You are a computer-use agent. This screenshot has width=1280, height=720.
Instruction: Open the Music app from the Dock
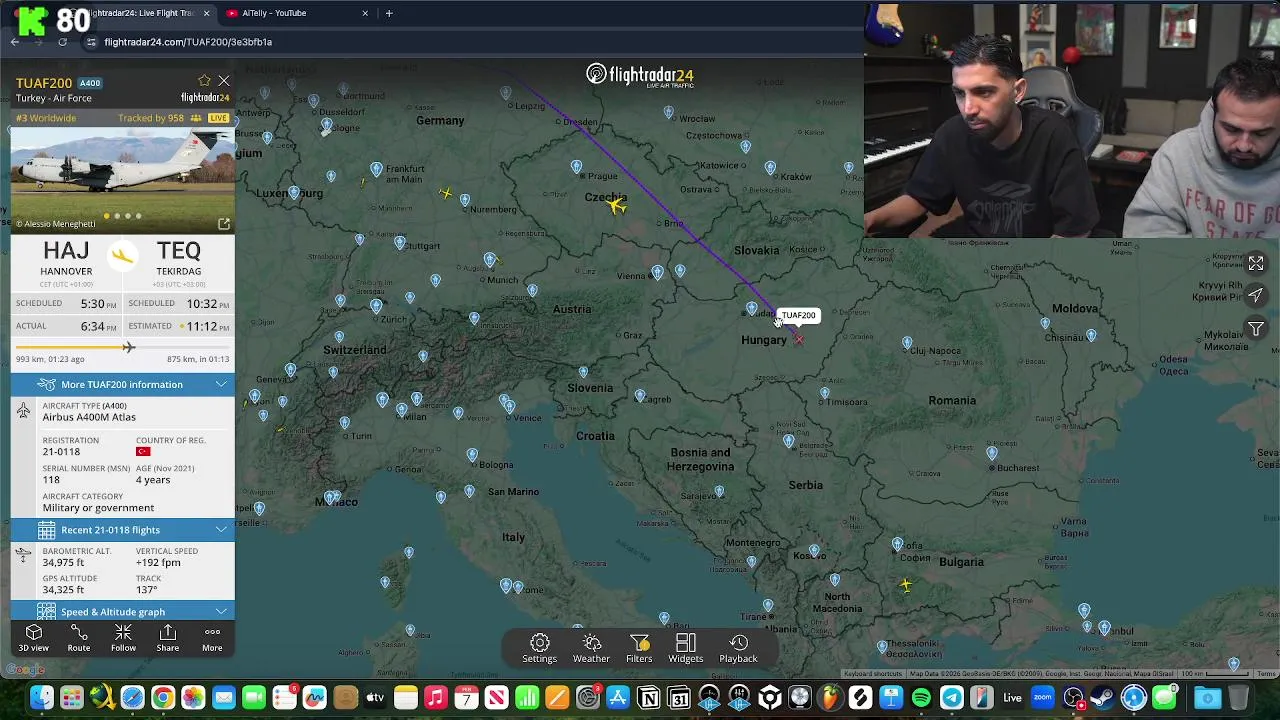436,698
